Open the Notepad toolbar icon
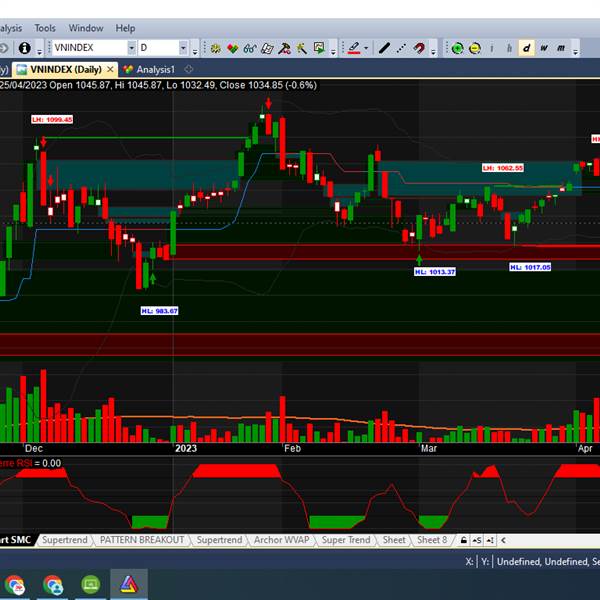600x600 pixels. [267, 49]
